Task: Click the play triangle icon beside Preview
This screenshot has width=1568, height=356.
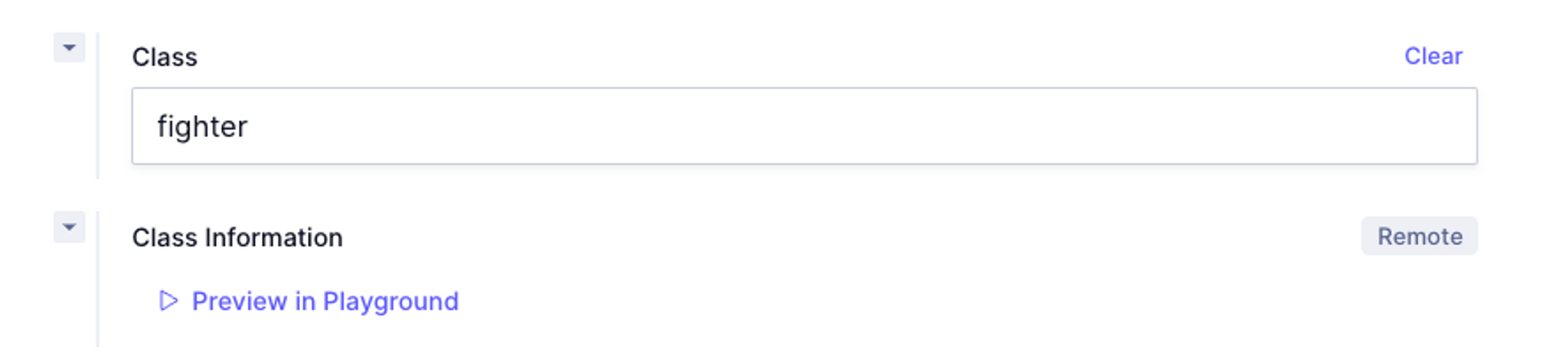Action: point(168,301)
